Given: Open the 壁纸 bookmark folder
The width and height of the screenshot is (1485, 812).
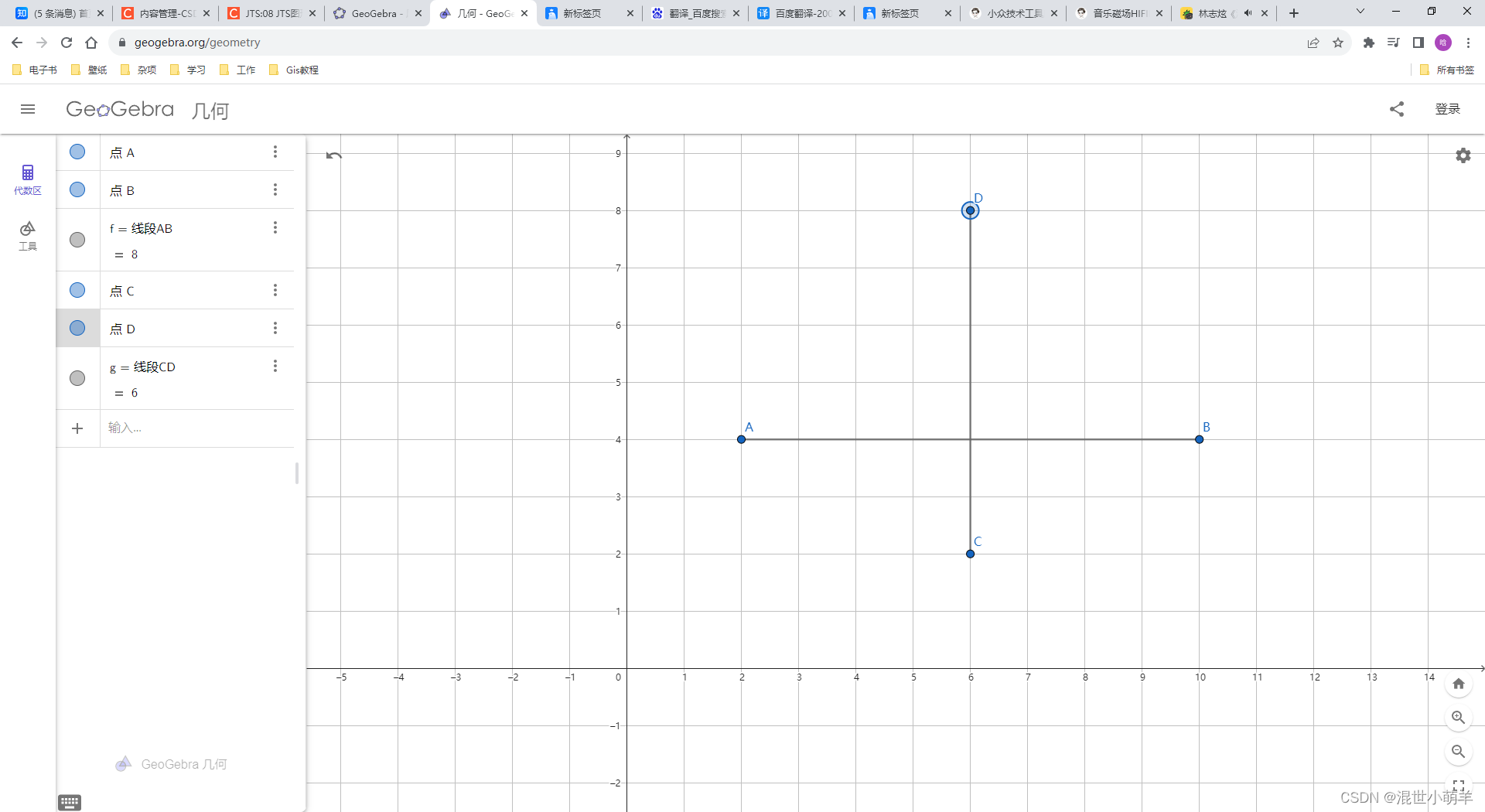Looking at the screenshot, I should pos(89,70).
